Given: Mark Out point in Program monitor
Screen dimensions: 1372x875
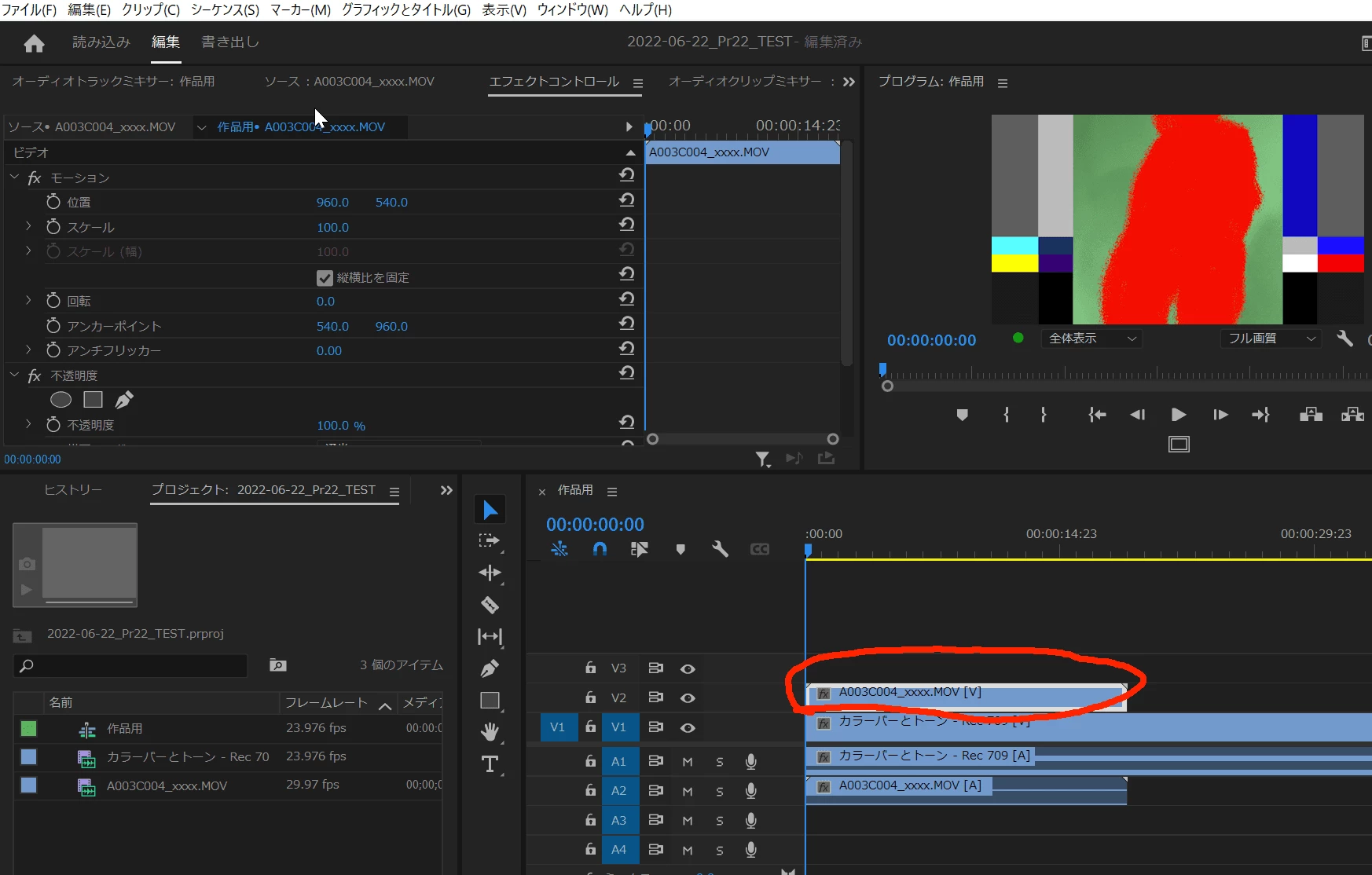Looking at the screenshot, I should pyautogui.click(x=1044, y=415).
